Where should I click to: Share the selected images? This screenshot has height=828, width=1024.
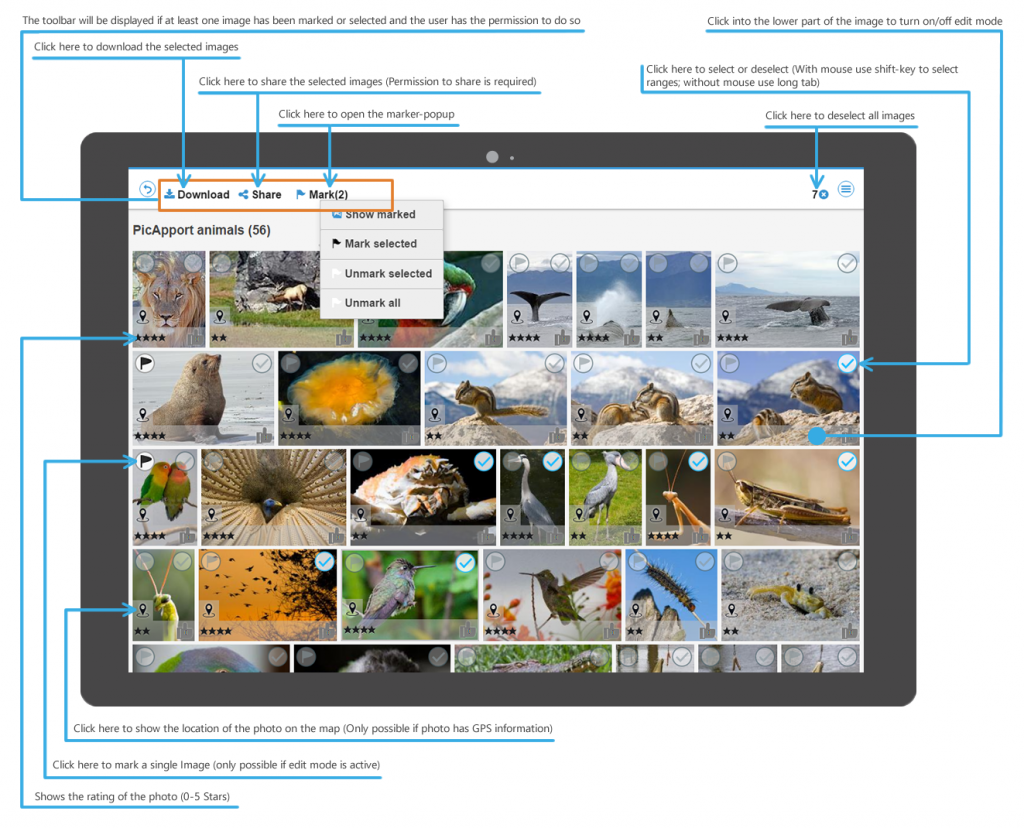[260, 195]
